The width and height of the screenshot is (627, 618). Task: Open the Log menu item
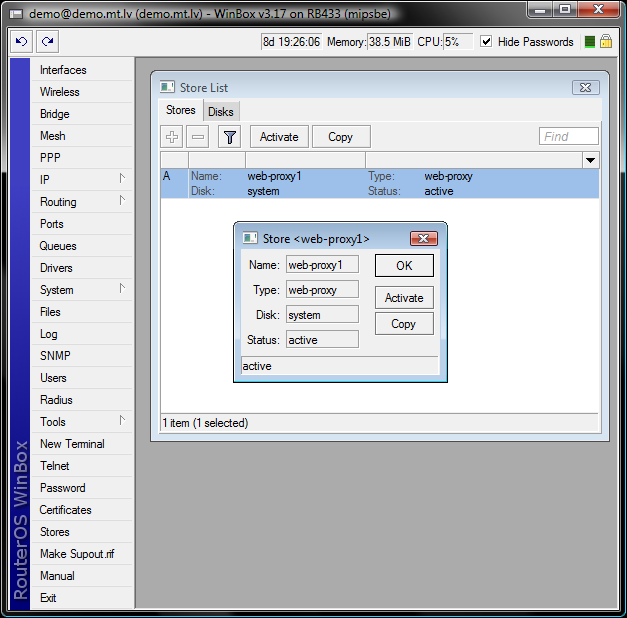(82, 334)
